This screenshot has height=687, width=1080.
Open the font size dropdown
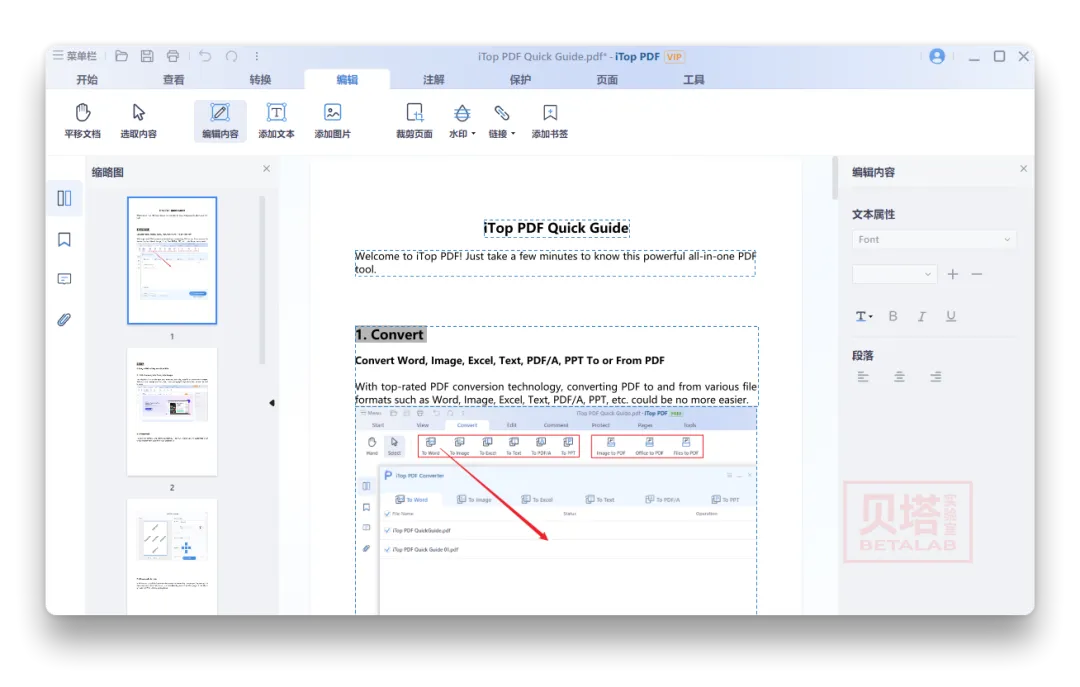tap(894, 274)
